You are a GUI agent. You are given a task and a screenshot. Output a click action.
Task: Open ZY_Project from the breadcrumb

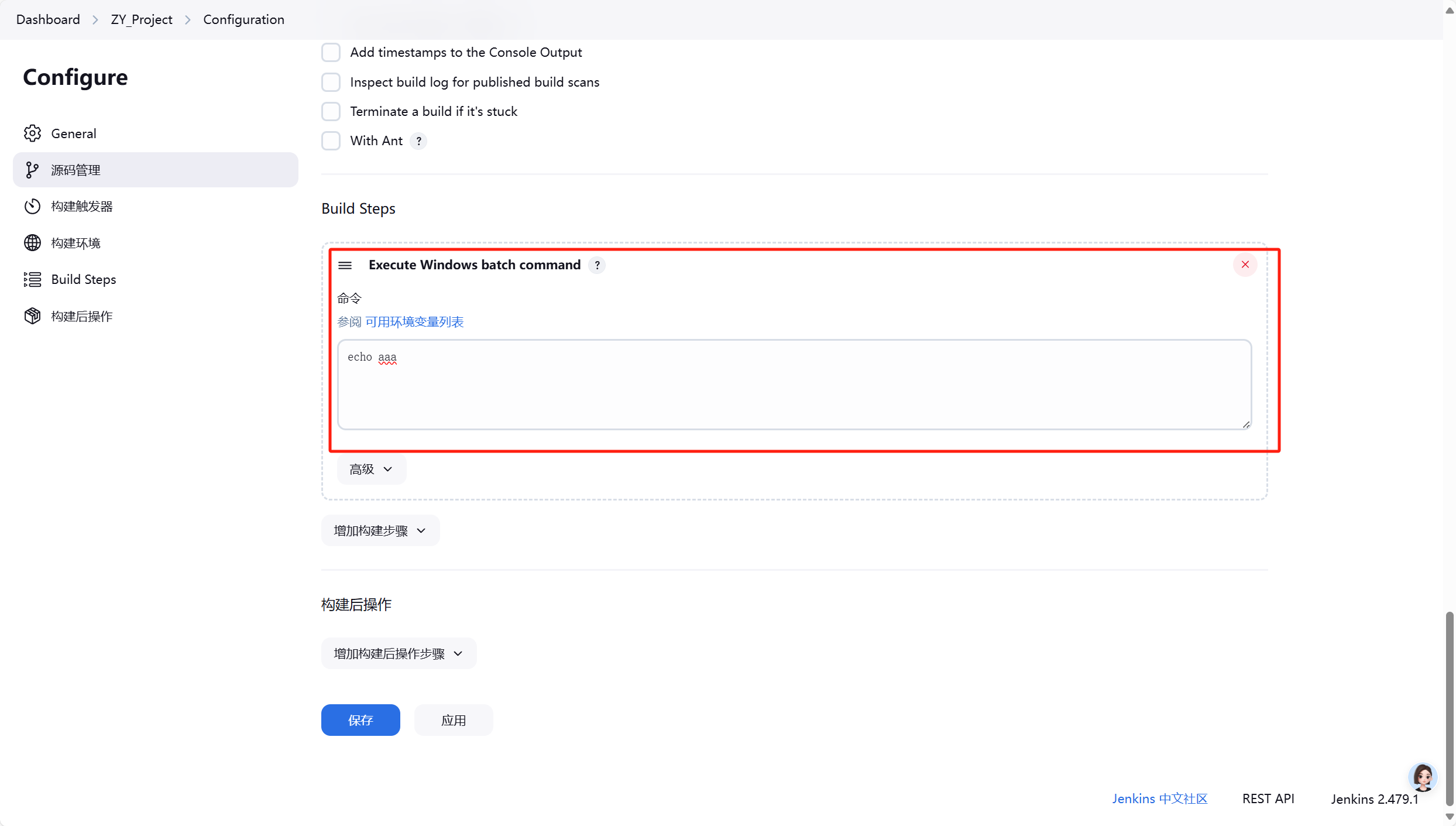pyautogui.click(x=141, y=19)
